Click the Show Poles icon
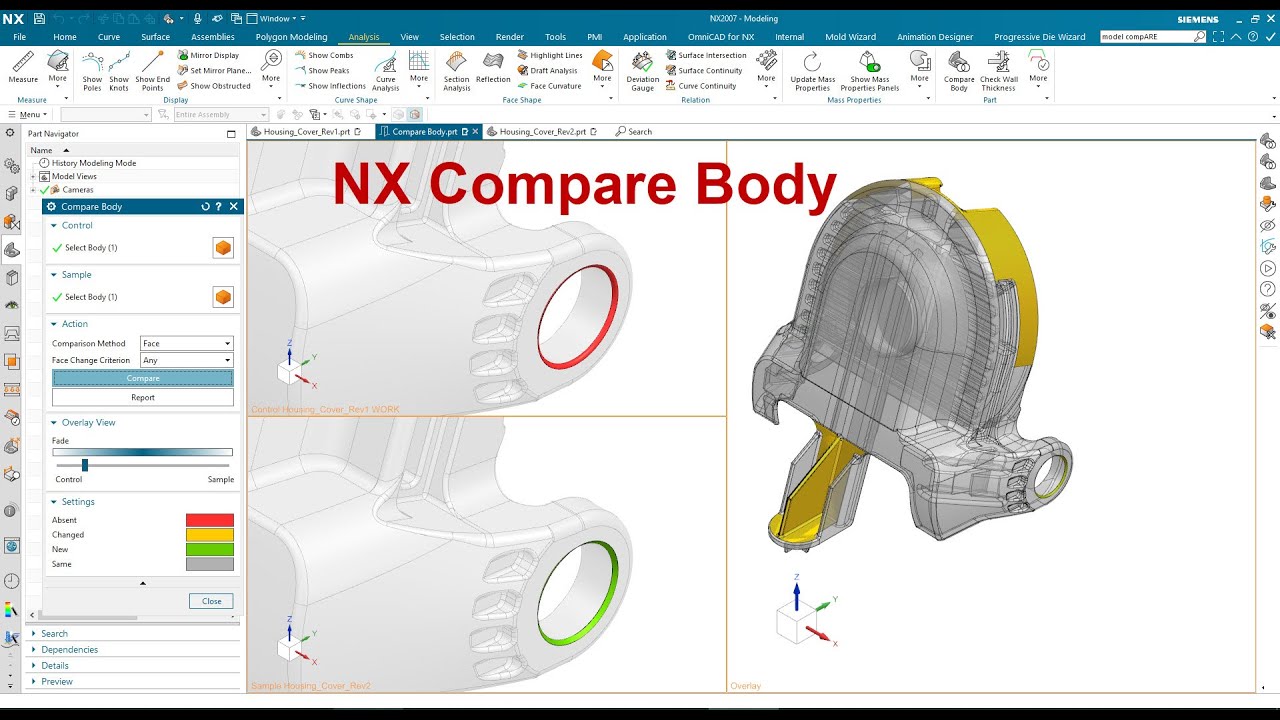Viewport: 1280px width, 720px height. point(92,72)
